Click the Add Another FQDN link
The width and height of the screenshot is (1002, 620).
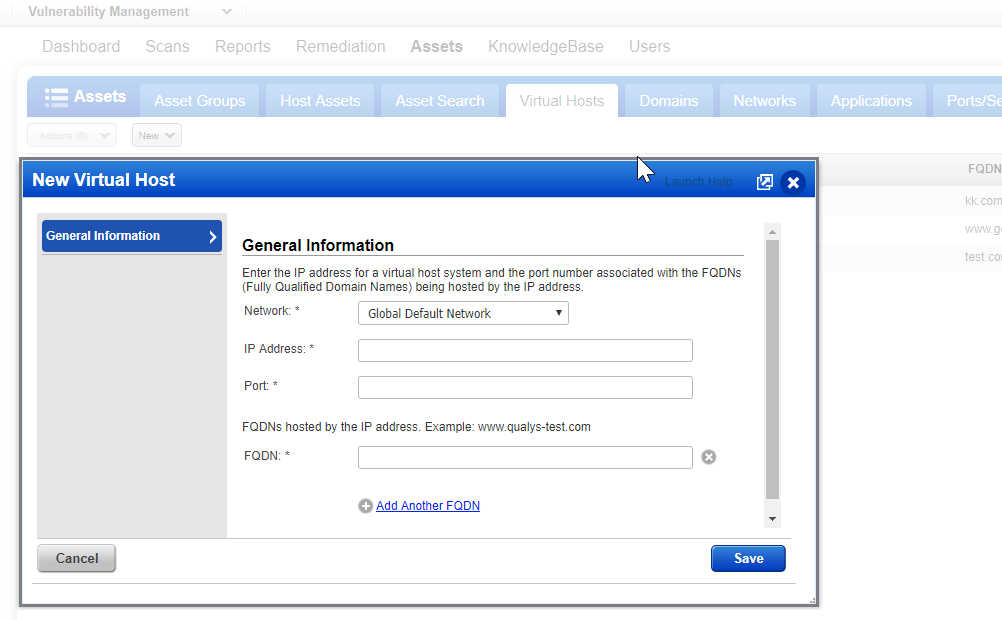tap(428, 506)
